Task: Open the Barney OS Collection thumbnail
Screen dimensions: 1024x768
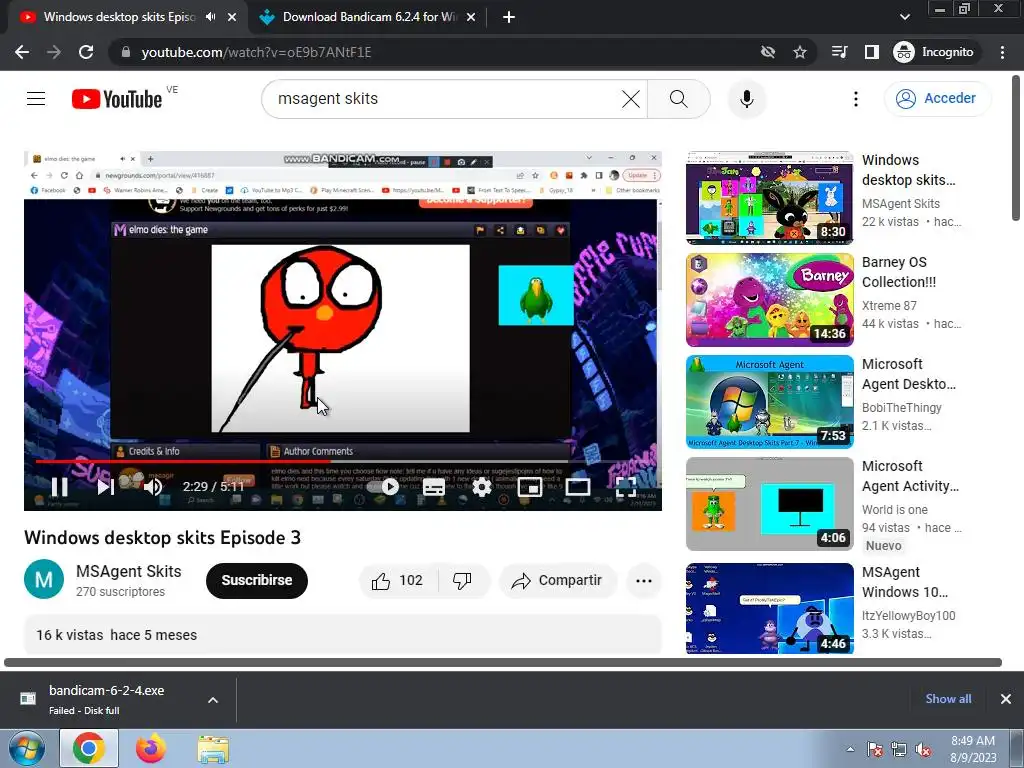Action: (769, 300)
